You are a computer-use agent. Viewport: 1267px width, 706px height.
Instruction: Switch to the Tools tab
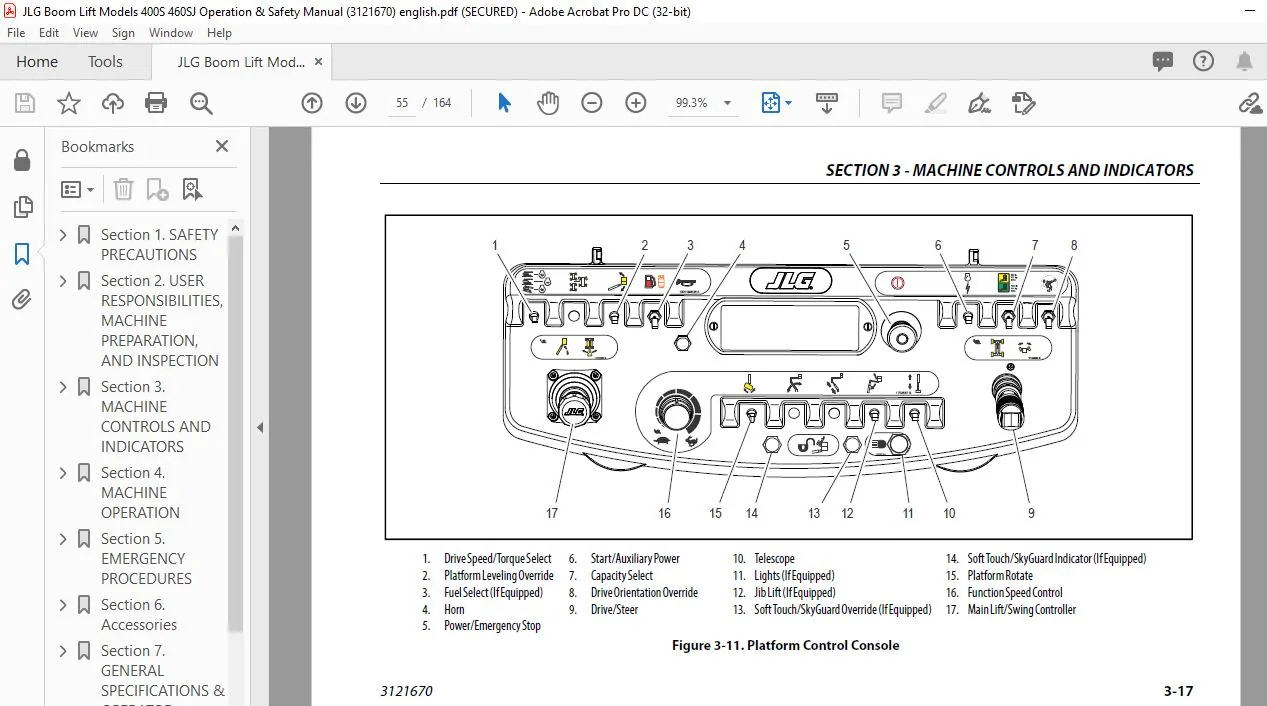pyautogui.click(x=105, y=62)
